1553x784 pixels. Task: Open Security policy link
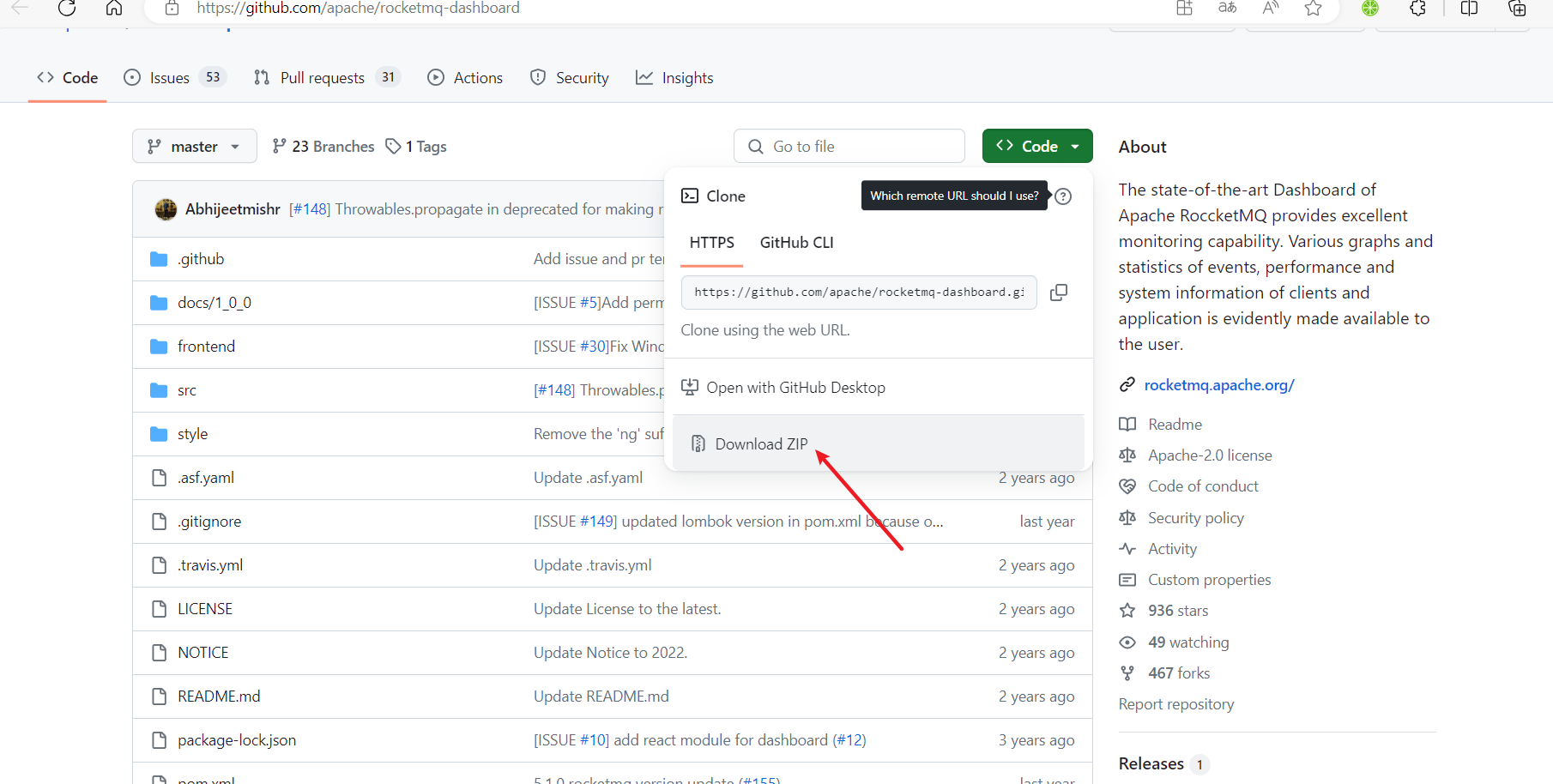click(1196, 518)
